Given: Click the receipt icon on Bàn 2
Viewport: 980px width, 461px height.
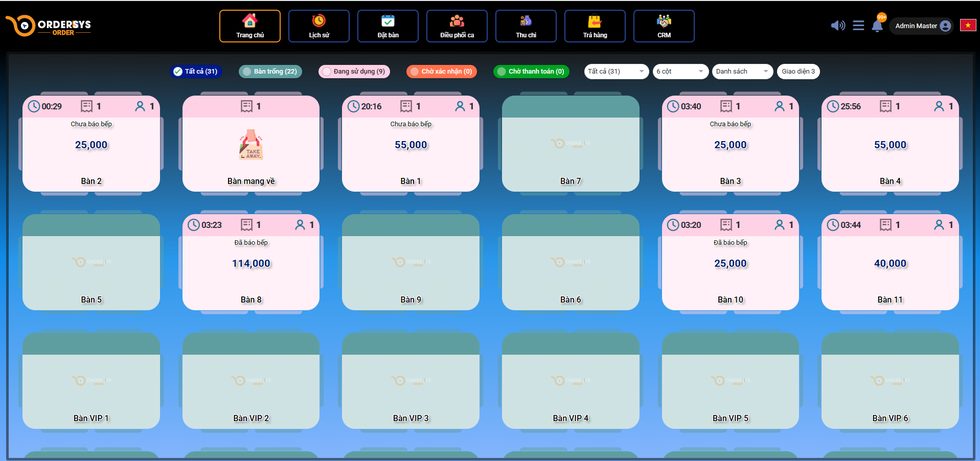Looking at the screenshot, I should click(x=87, y=106).
